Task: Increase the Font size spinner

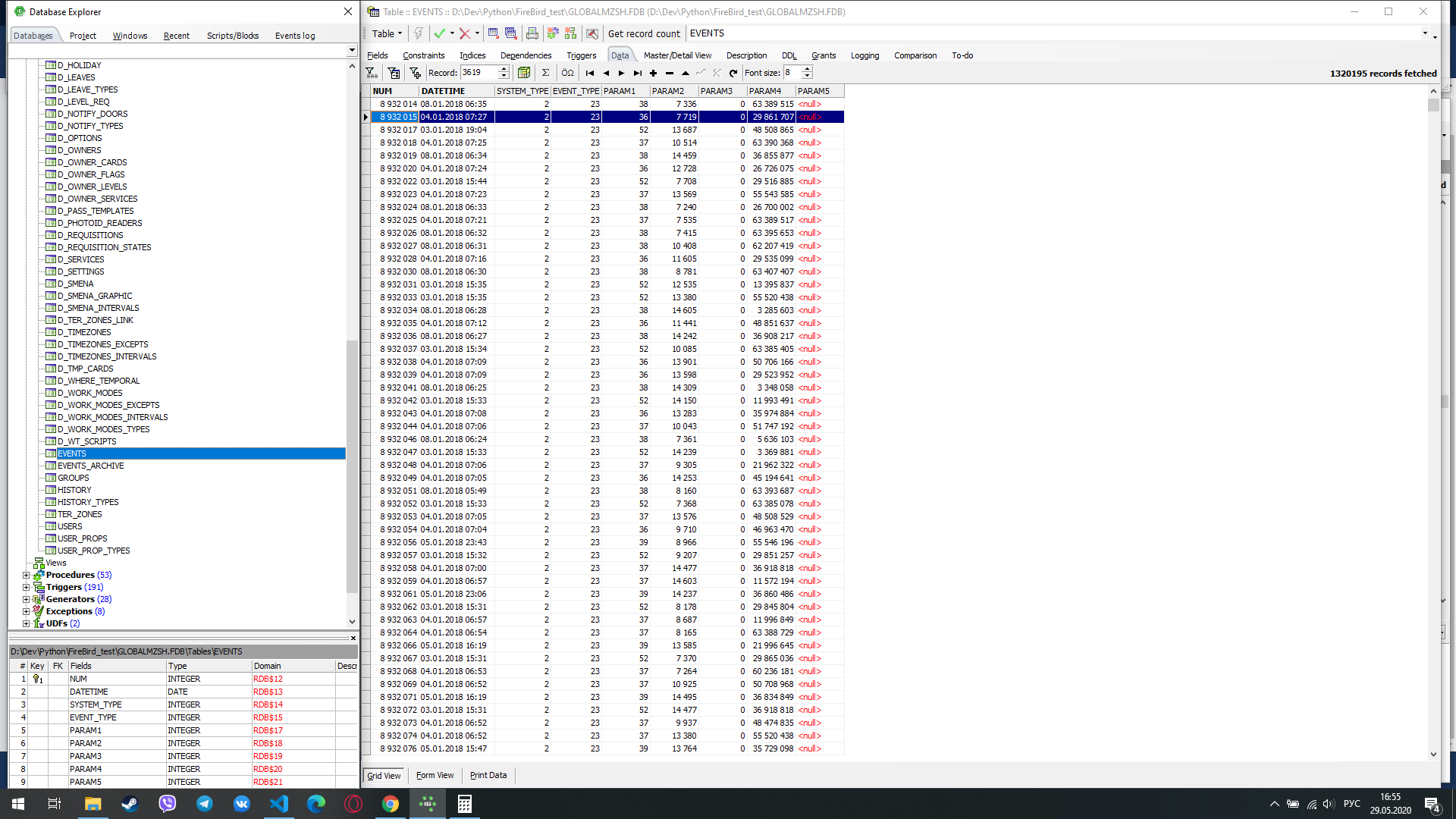Action: [807, 69]
